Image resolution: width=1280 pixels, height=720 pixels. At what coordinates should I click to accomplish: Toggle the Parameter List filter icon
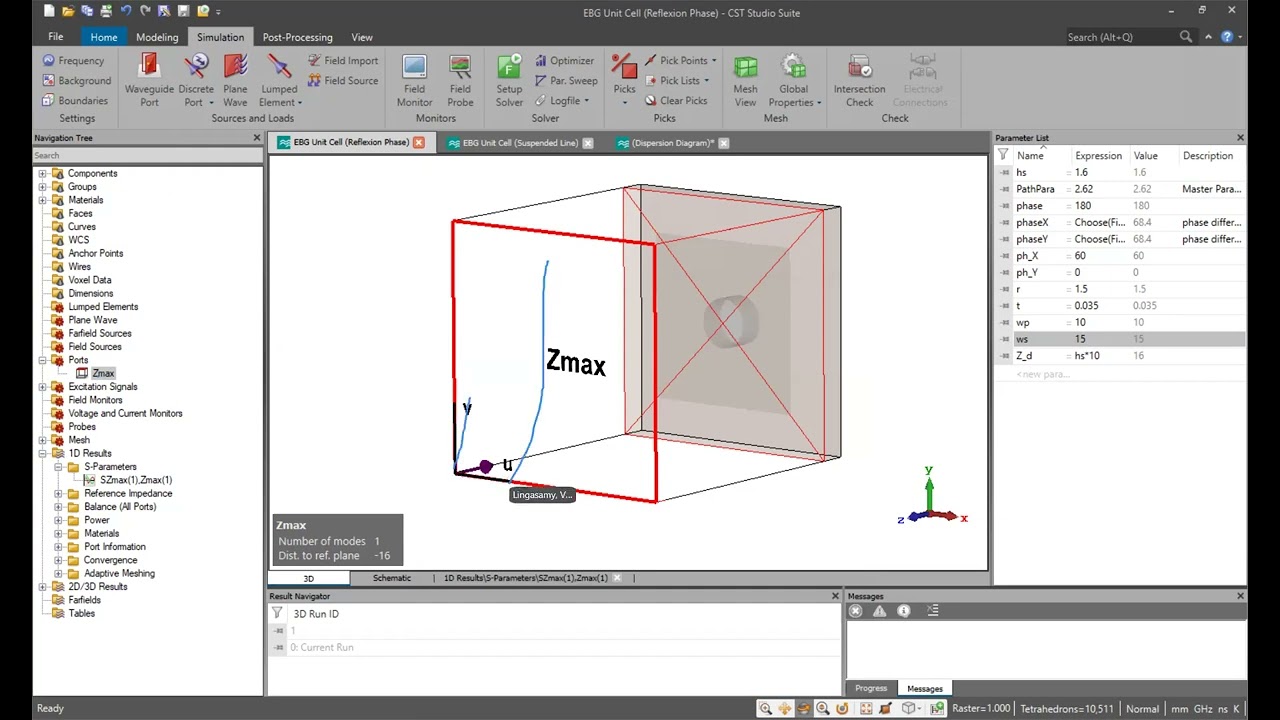point(1003,155)
